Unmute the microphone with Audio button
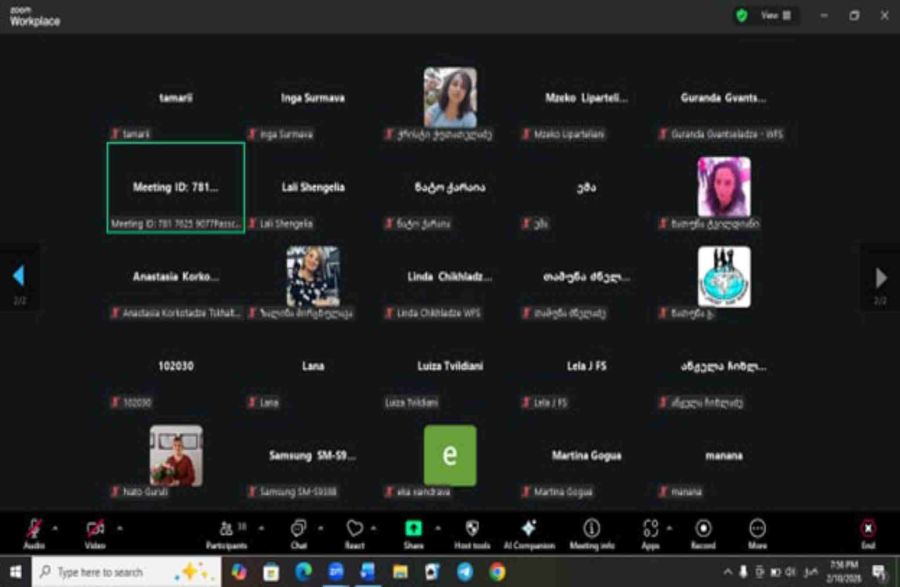 34,530
